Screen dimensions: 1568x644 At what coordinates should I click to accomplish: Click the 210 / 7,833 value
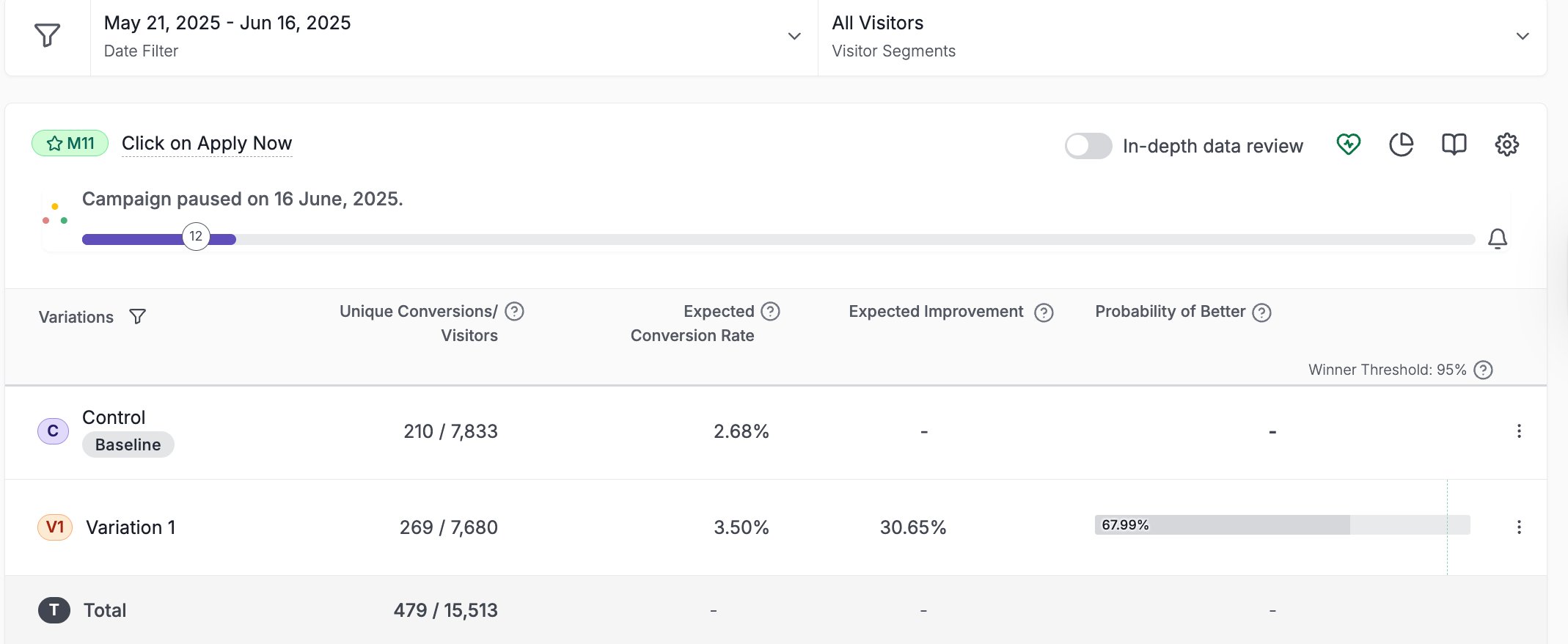tap(450, 431)
